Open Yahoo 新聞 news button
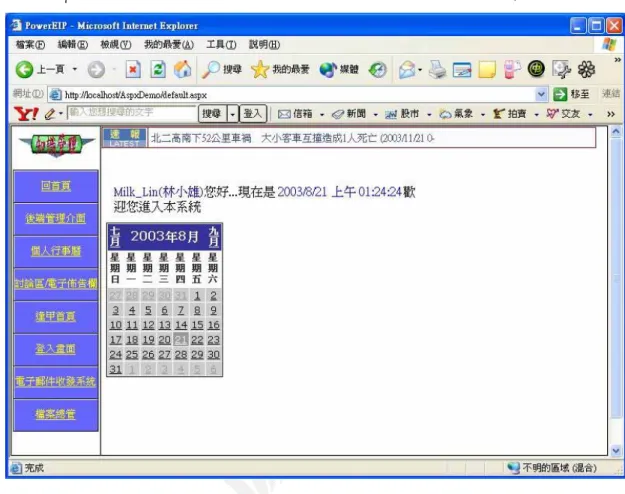 [x=349, y=114]
